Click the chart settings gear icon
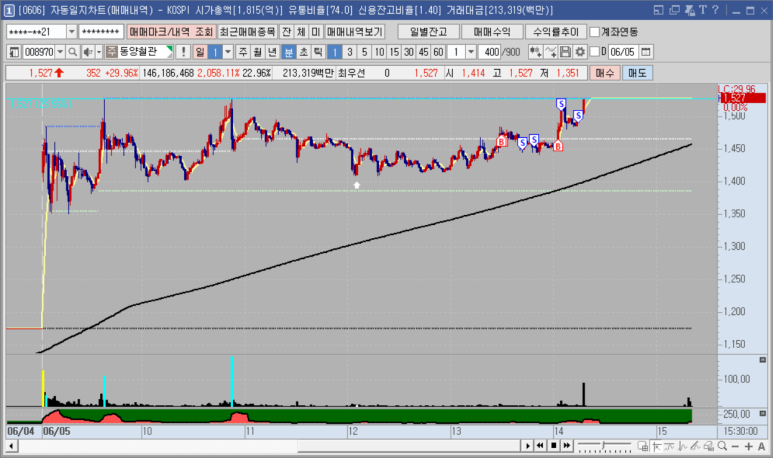Viewport: 773px width, 458px height. (x=580, y=51)
